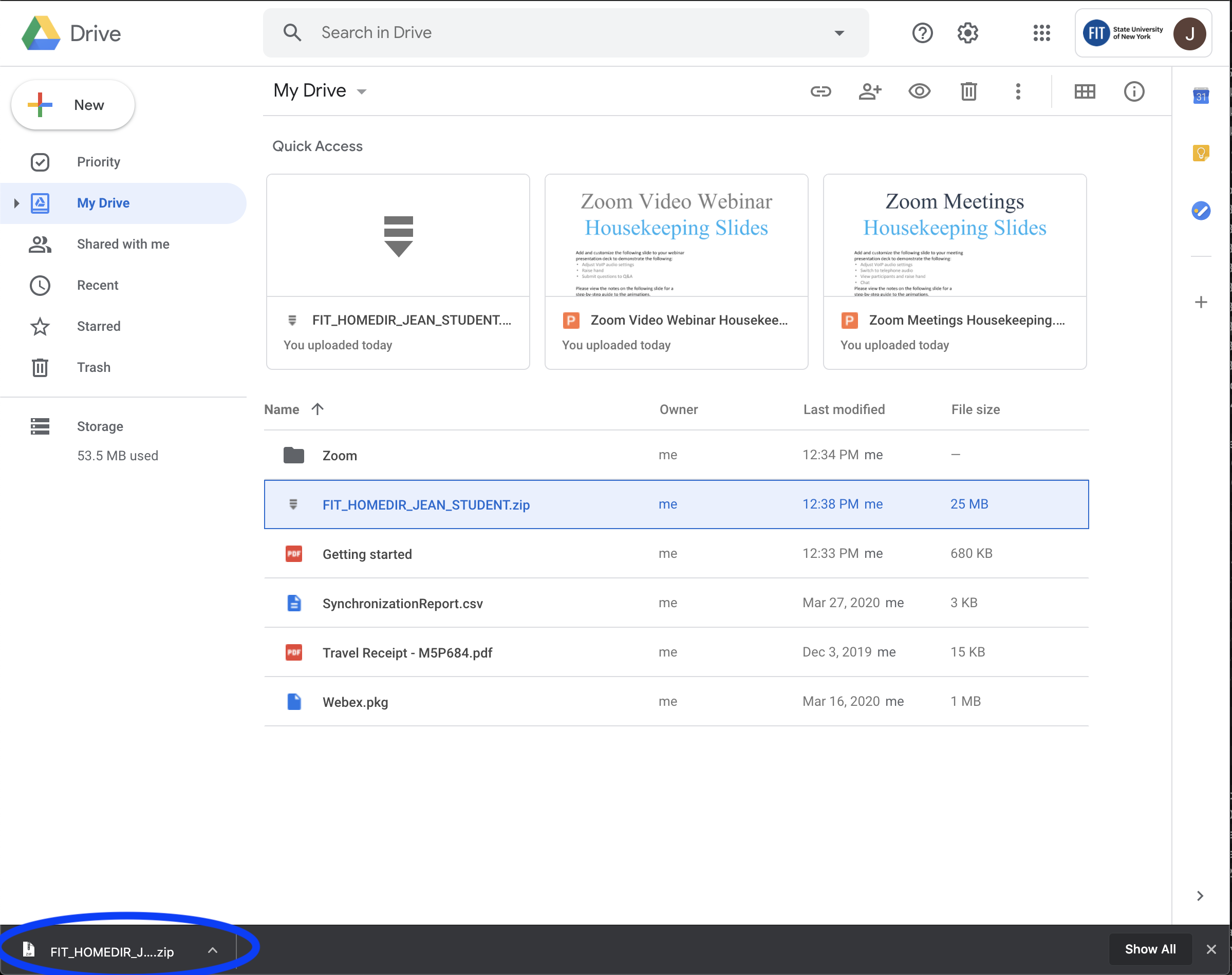Close the downloads bar
Viewport: 1232px width, 975px height.
pyautogui.click(x=1211, y=949)
